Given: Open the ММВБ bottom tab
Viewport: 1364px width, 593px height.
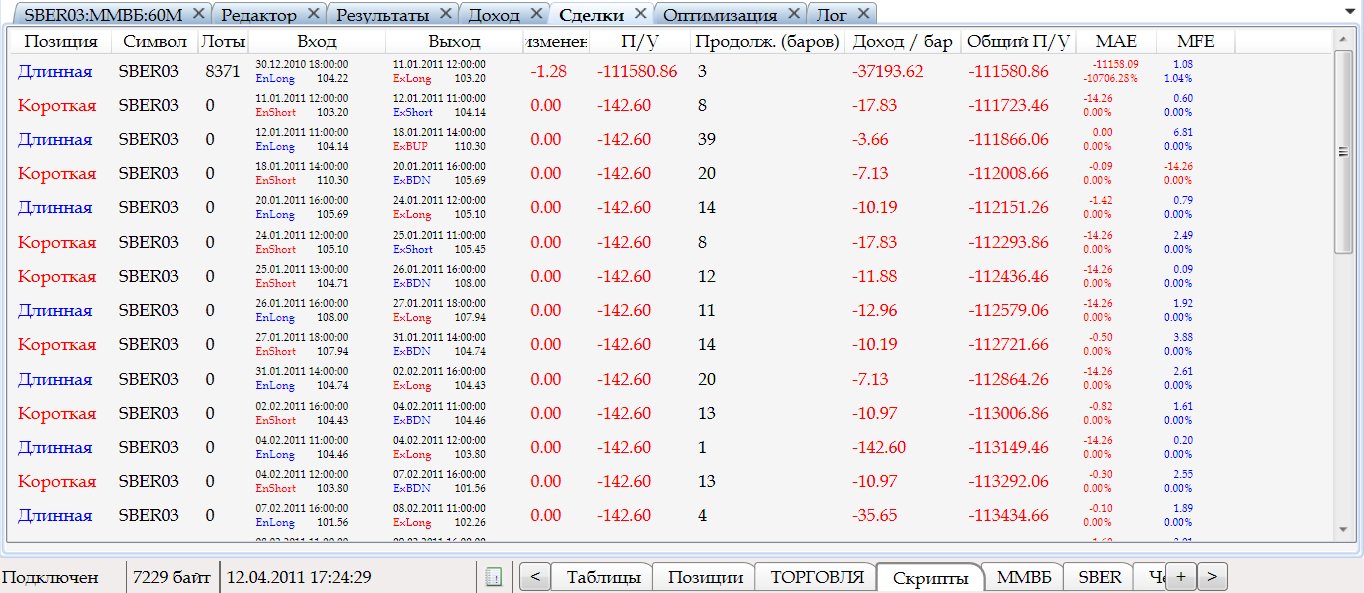Looking at the screenshot, I should tap(1023, 577).
